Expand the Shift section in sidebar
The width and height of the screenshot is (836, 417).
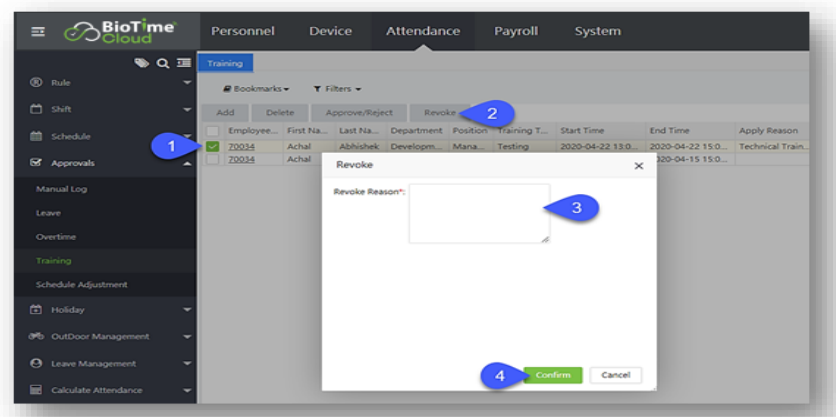pos(186,109)
